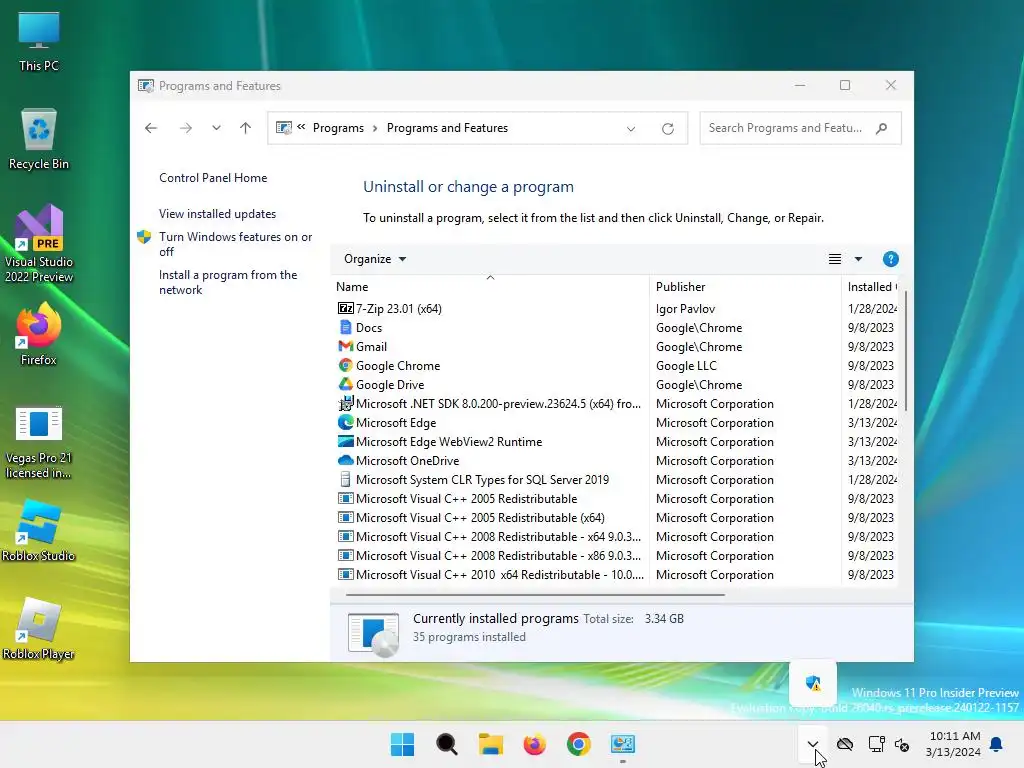Click the Microsoft OneDrive cloud icon

pyautogui.click(x=345, y=460)
